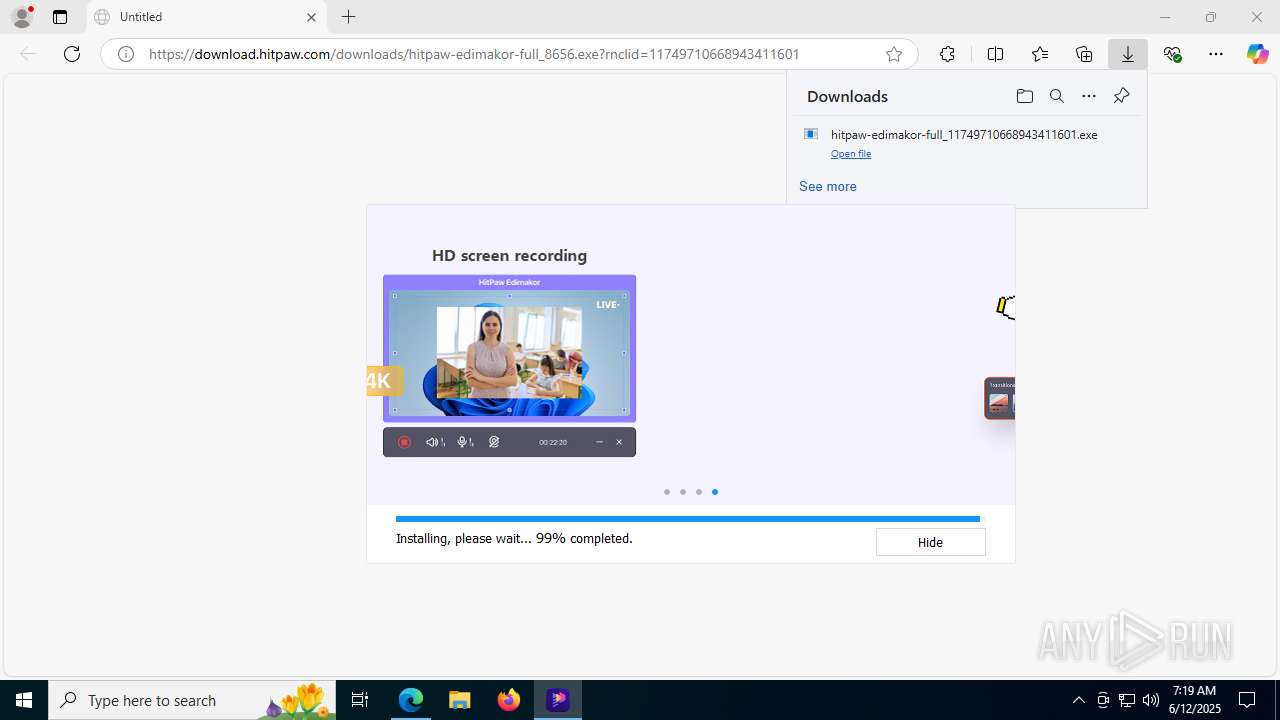This screenshot has width=1280, height=720.
Task: Open the Edge profile avatar
Action: [22, 17]
